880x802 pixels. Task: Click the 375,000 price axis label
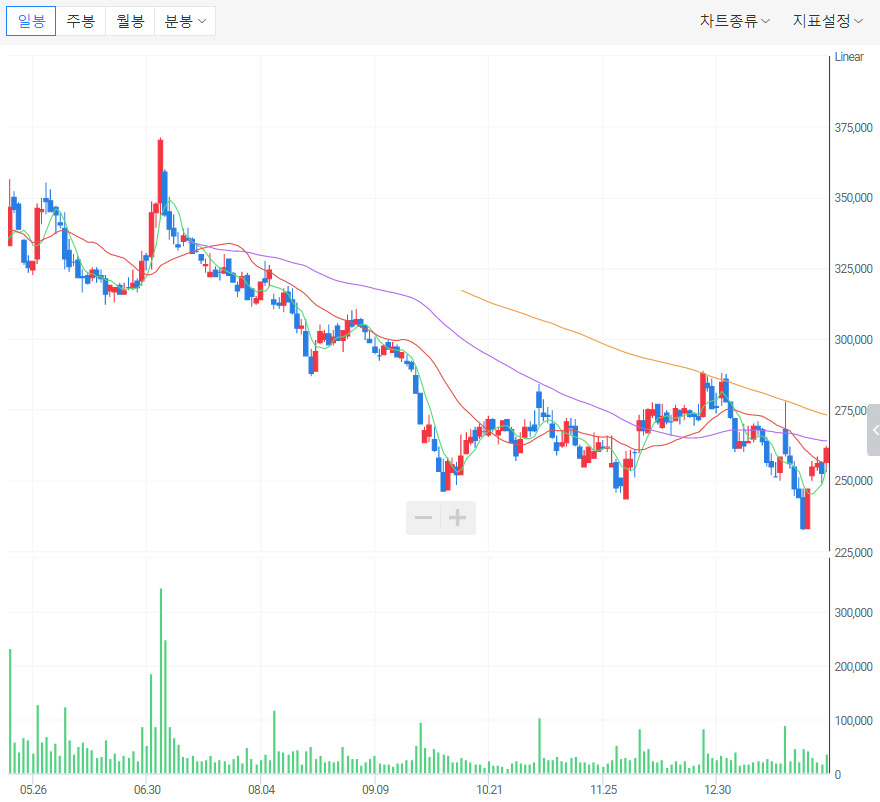tap(853, 128)
